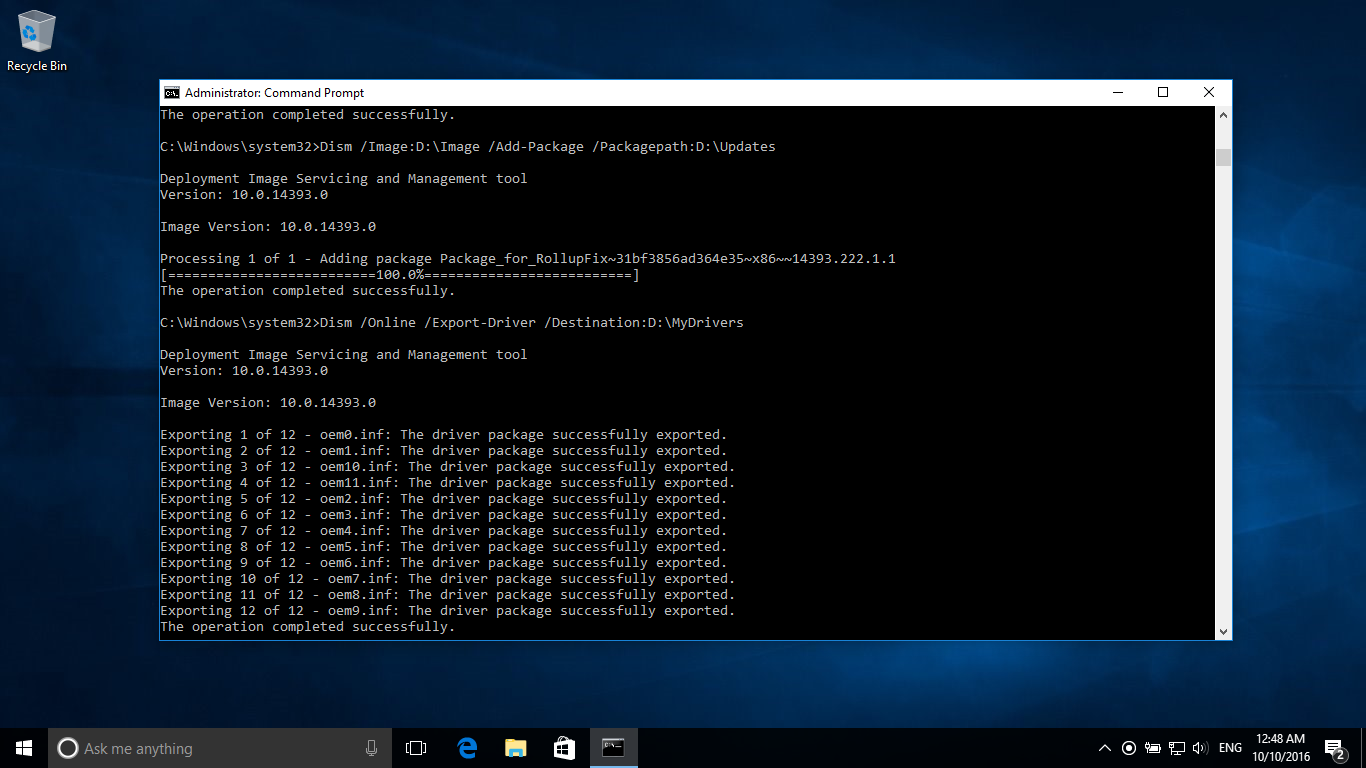Activate the Cortana microphone icon
This screenshot has height=768, width=1366.
pos(372,748)
